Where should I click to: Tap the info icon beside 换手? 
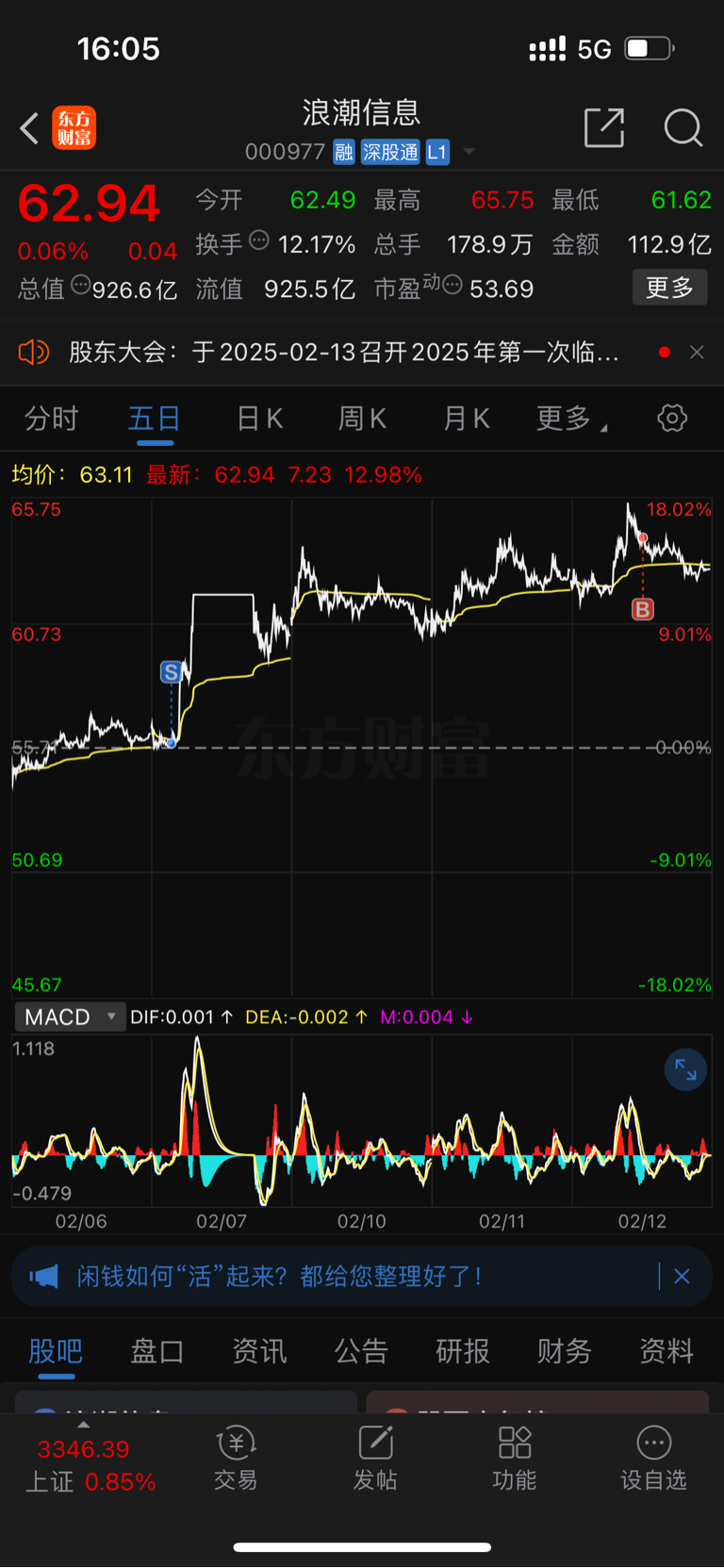[x=258, y=240]
